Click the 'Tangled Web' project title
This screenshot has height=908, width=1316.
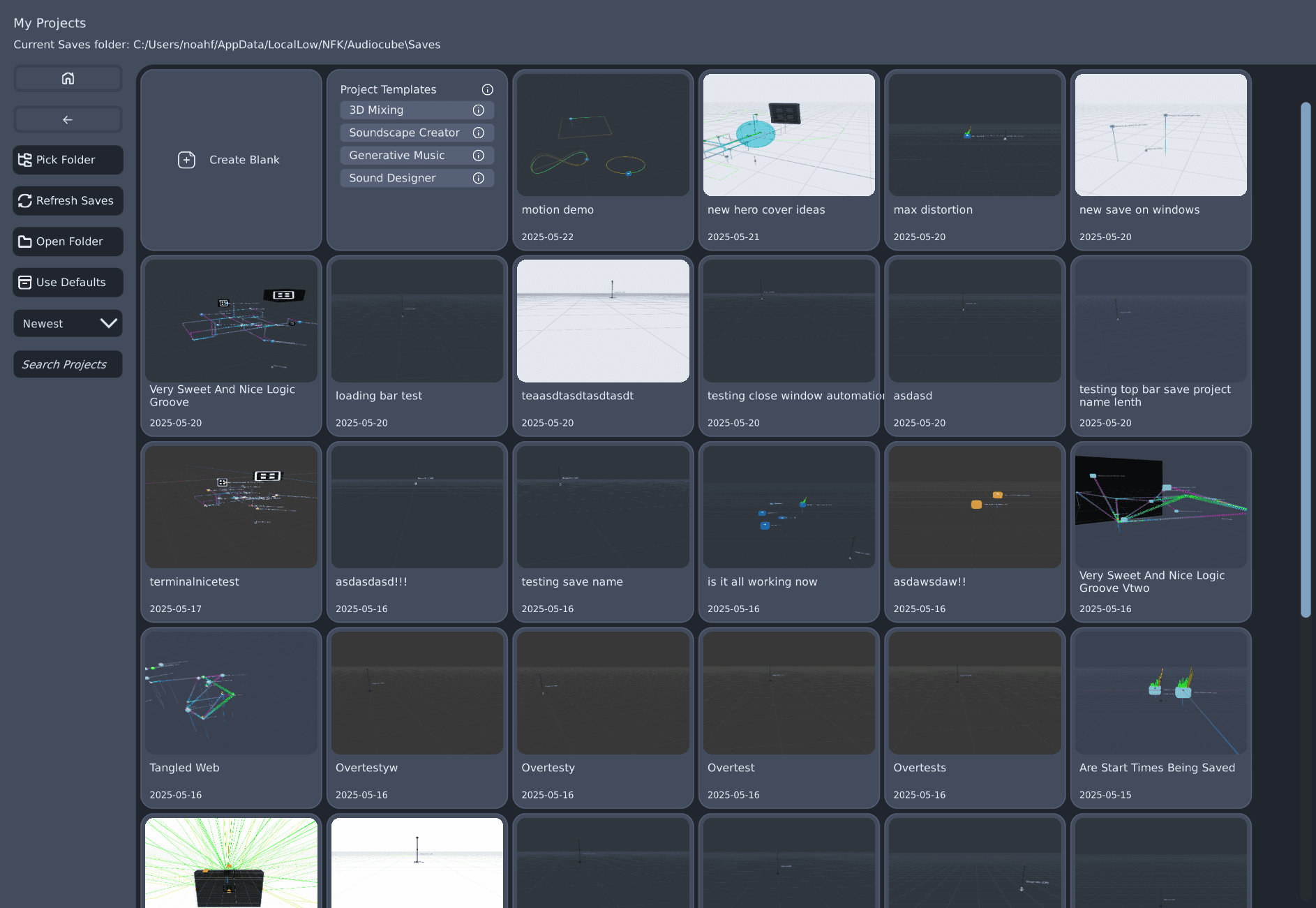(x=184, y=768)
